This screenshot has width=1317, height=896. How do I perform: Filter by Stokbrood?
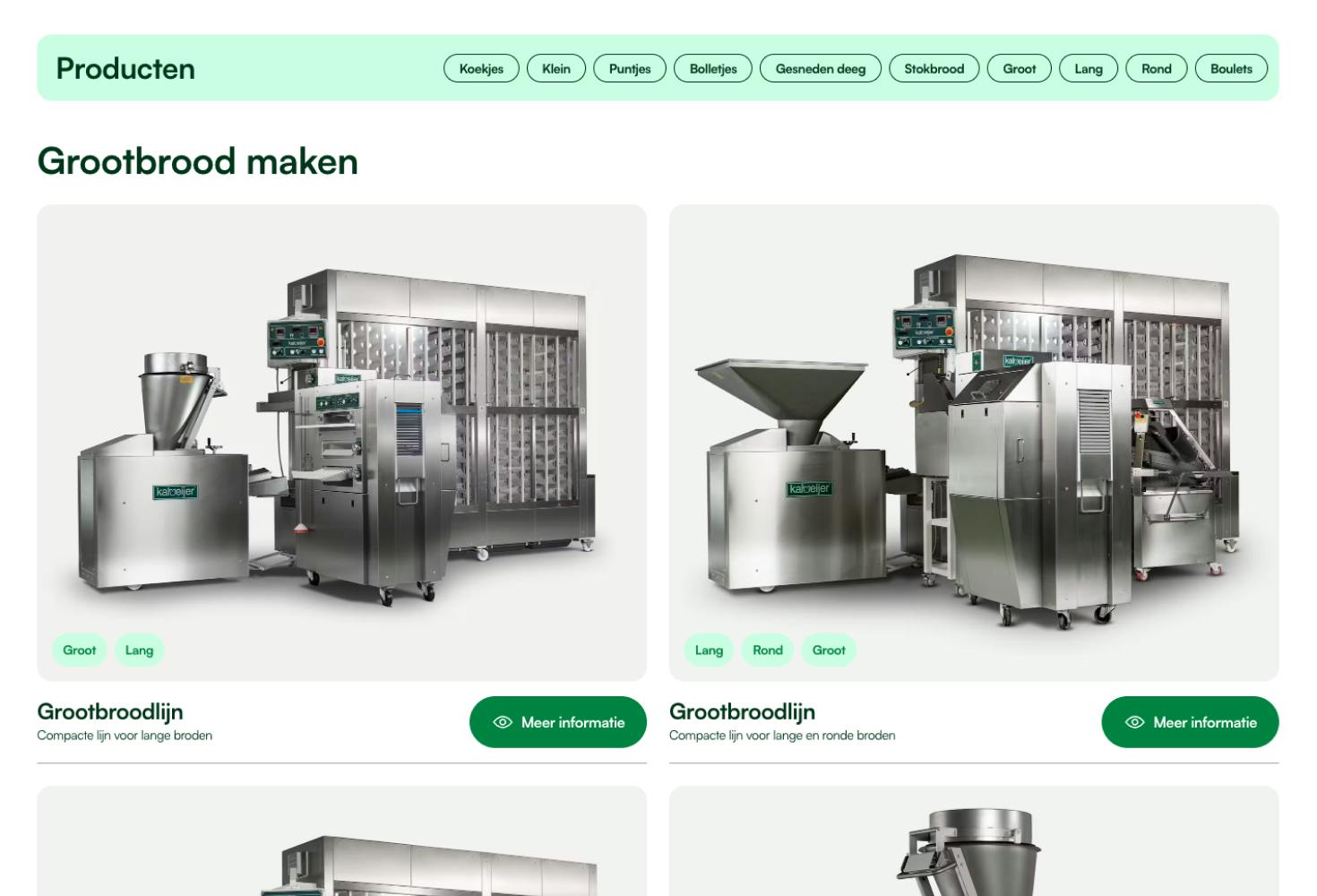[x=934, y=68]
